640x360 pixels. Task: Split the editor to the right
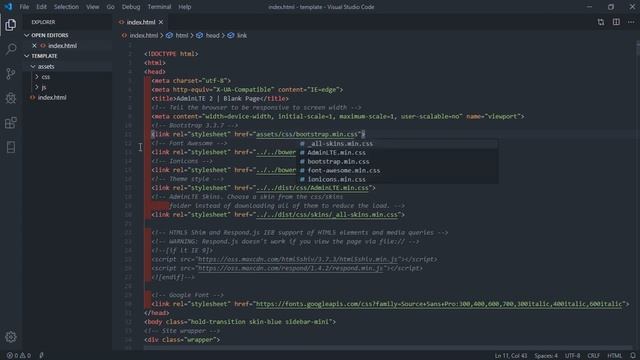(x=616, y=22)
